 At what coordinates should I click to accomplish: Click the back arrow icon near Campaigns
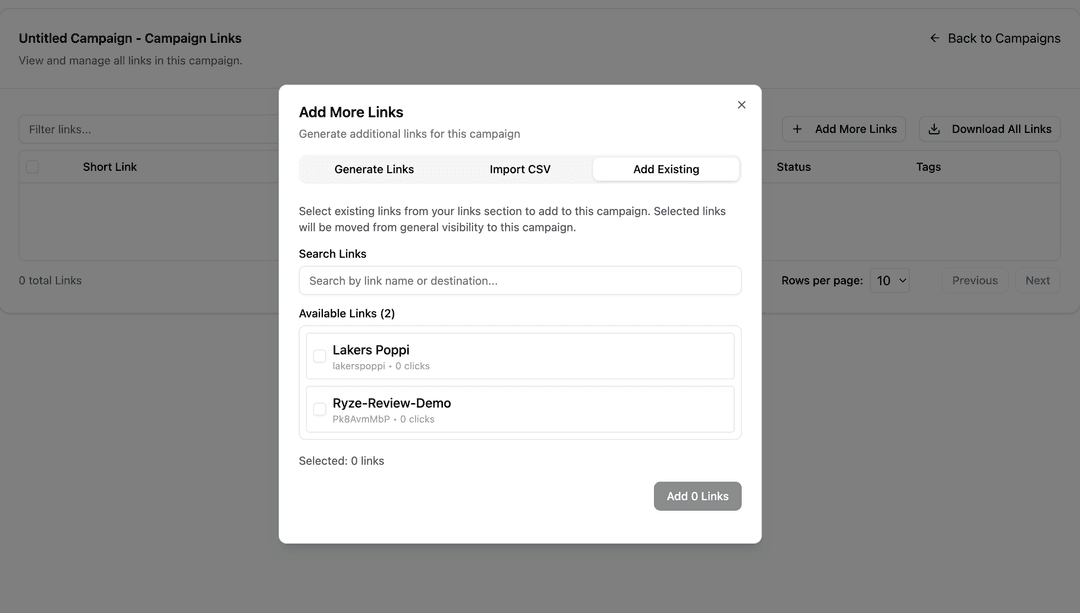[935, 38]
